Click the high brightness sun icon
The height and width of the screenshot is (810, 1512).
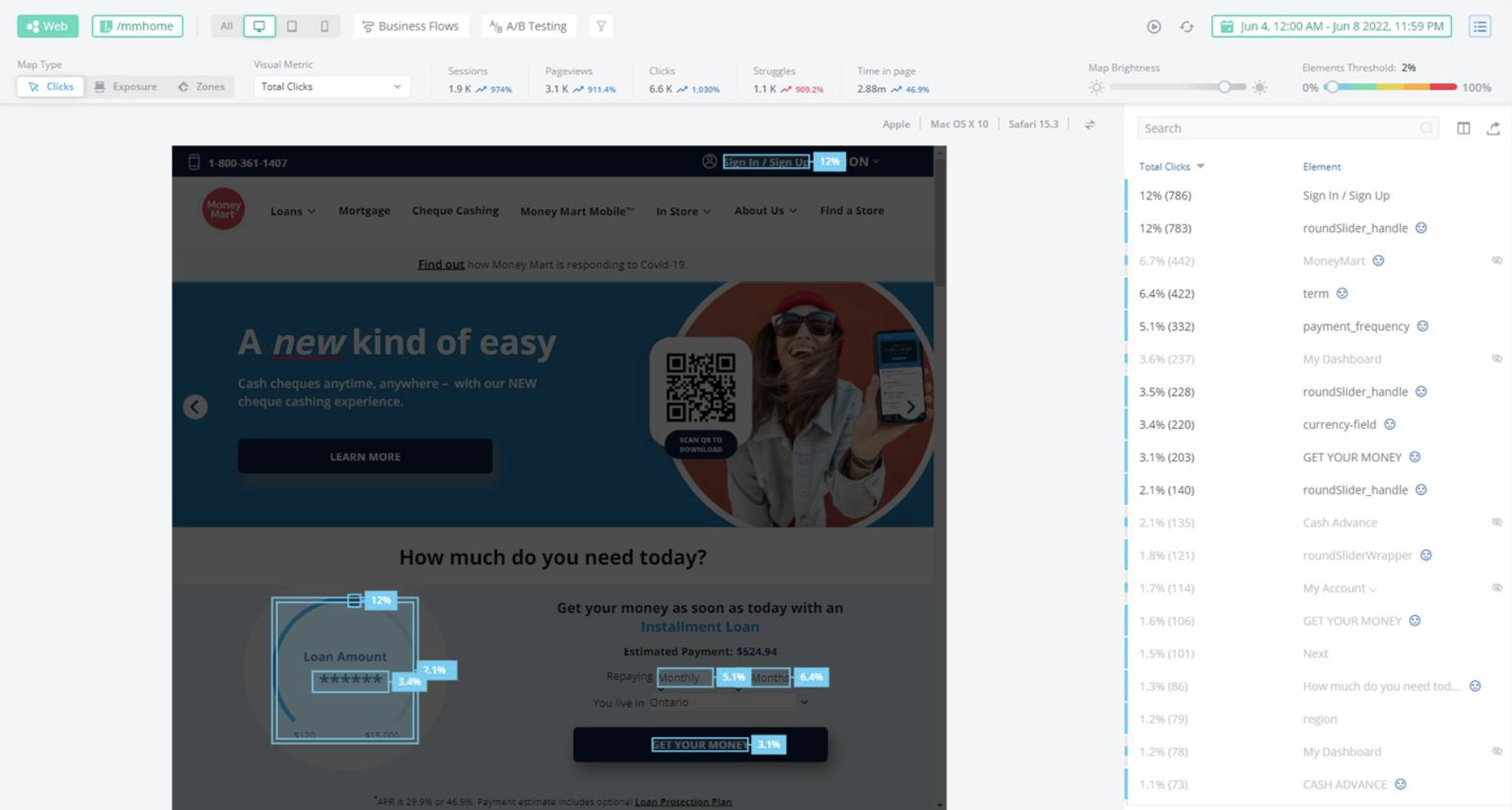point(1259,87)
